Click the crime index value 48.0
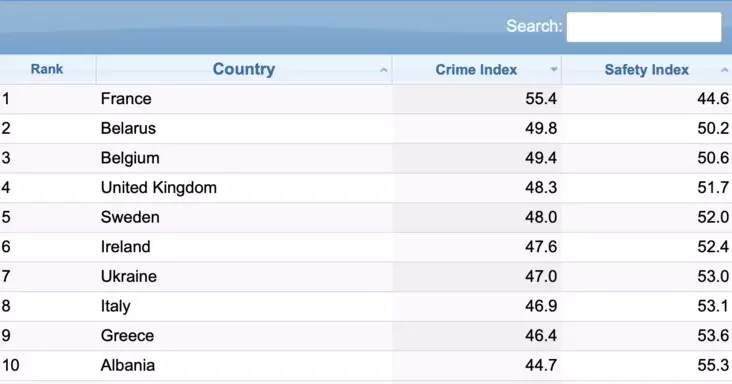The height and width of the screenshot is (384, 732). click(541, 217)
